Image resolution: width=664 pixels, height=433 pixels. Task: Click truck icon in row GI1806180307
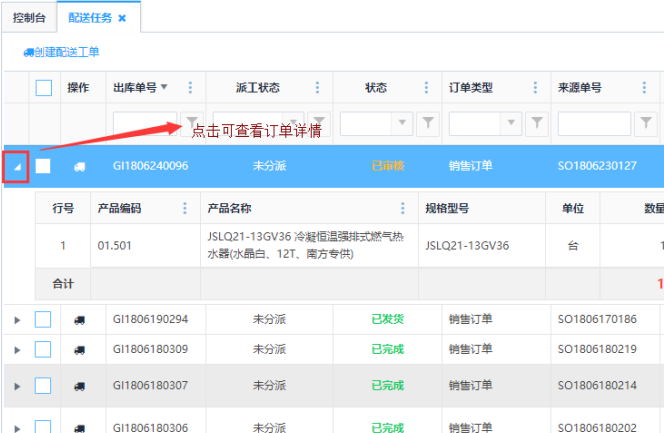79,385
